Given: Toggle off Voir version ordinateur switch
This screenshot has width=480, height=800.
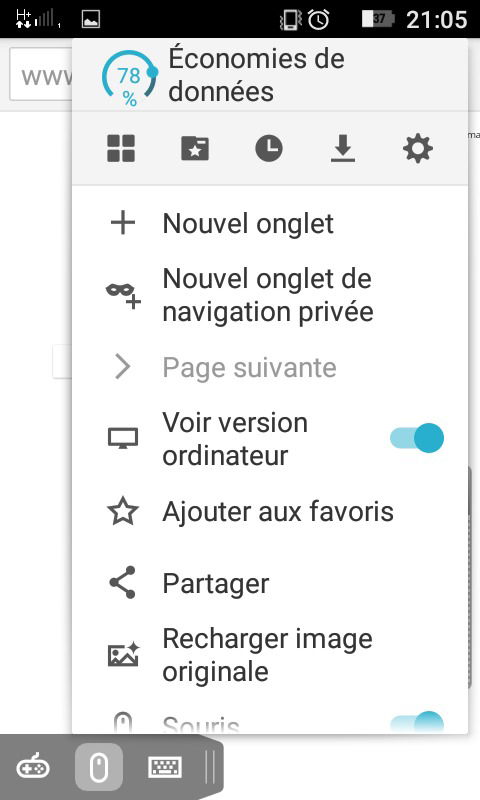Looking at the screenshot, I should click(x=417, y=438).
